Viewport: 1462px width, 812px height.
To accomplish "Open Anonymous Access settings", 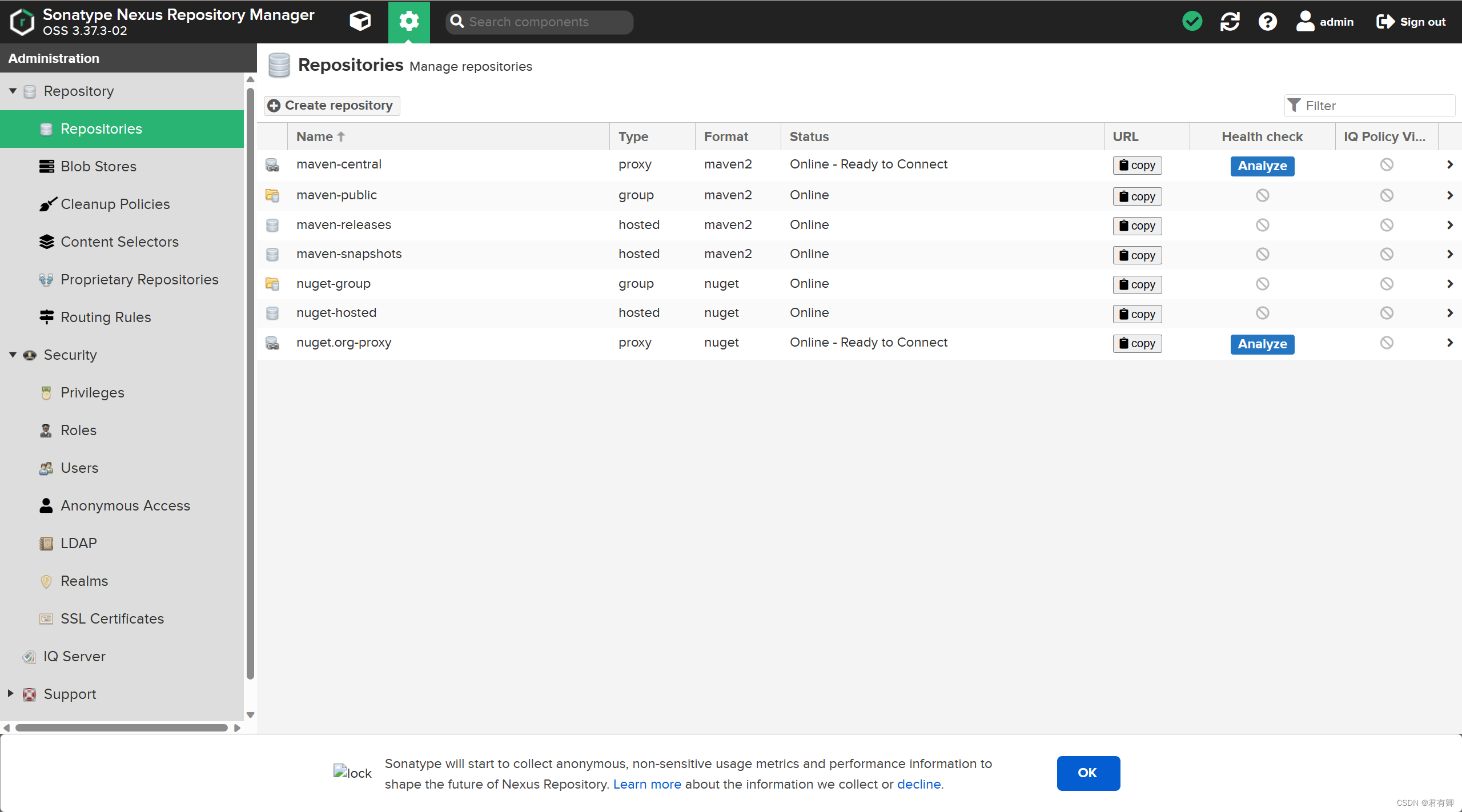I will coord(126,505).
